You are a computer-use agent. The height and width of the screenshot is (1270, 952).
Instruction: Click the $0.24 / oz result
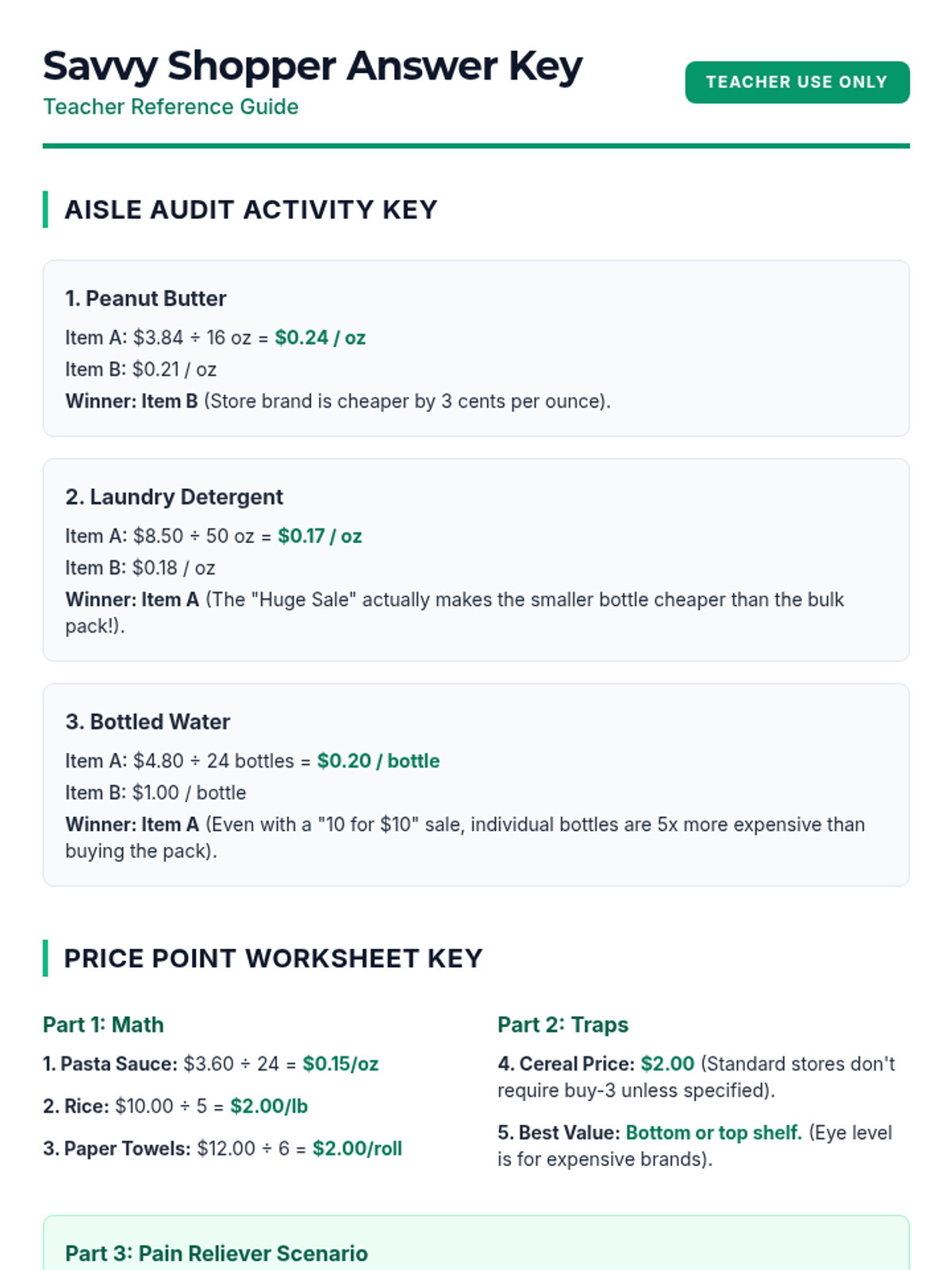(321, 337)
